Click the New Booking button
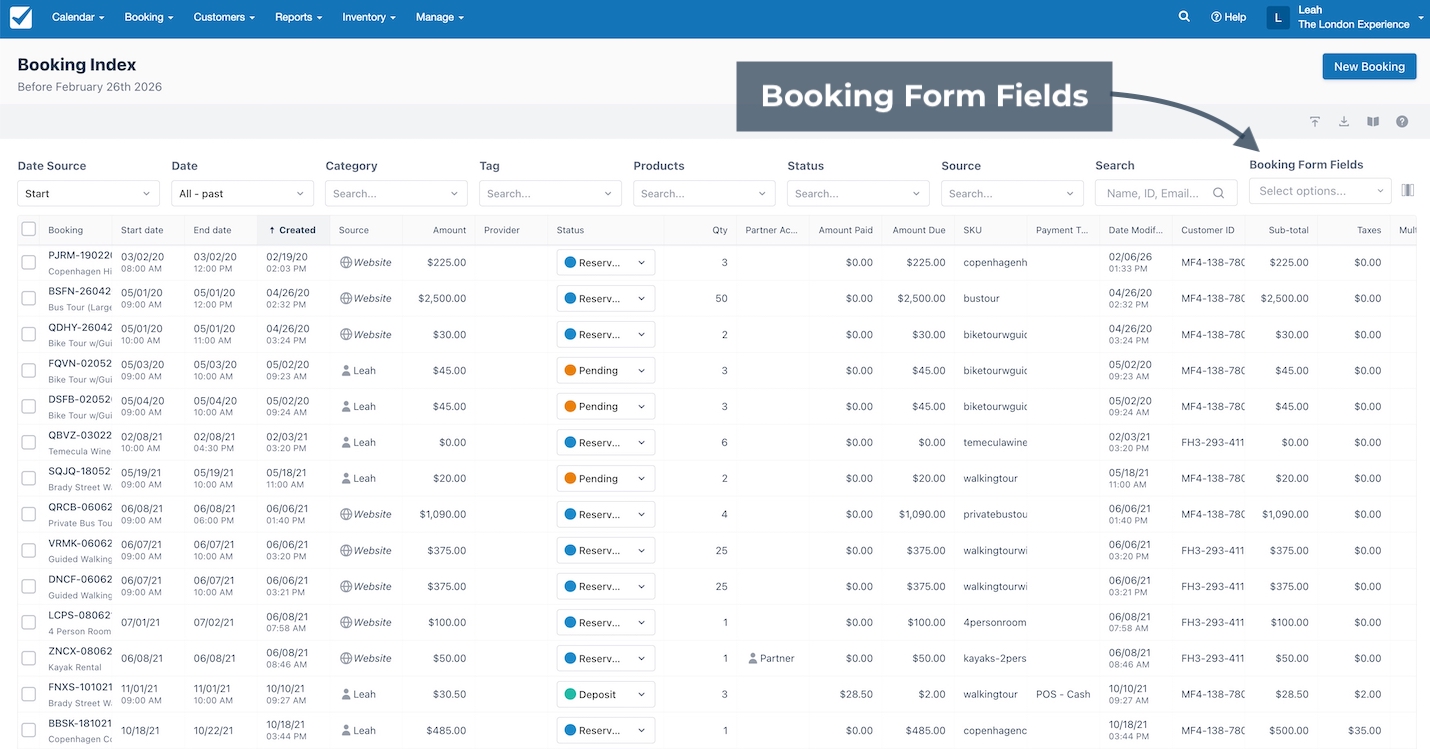This screenshot has width=1430, height=749. (x=1369, y=66)
